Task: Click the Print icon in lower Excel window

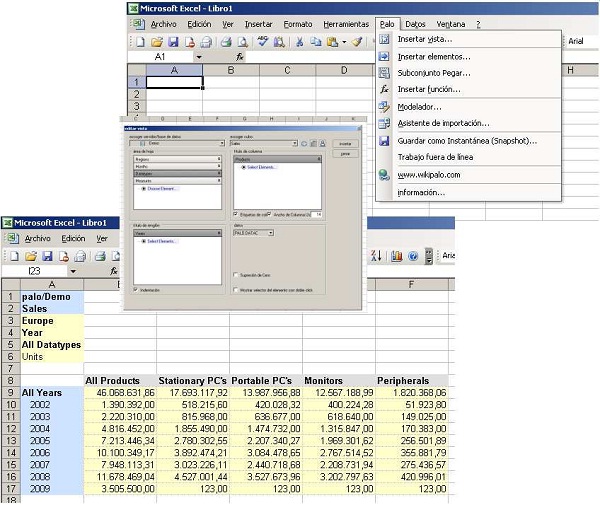Action: coord(100,256)
